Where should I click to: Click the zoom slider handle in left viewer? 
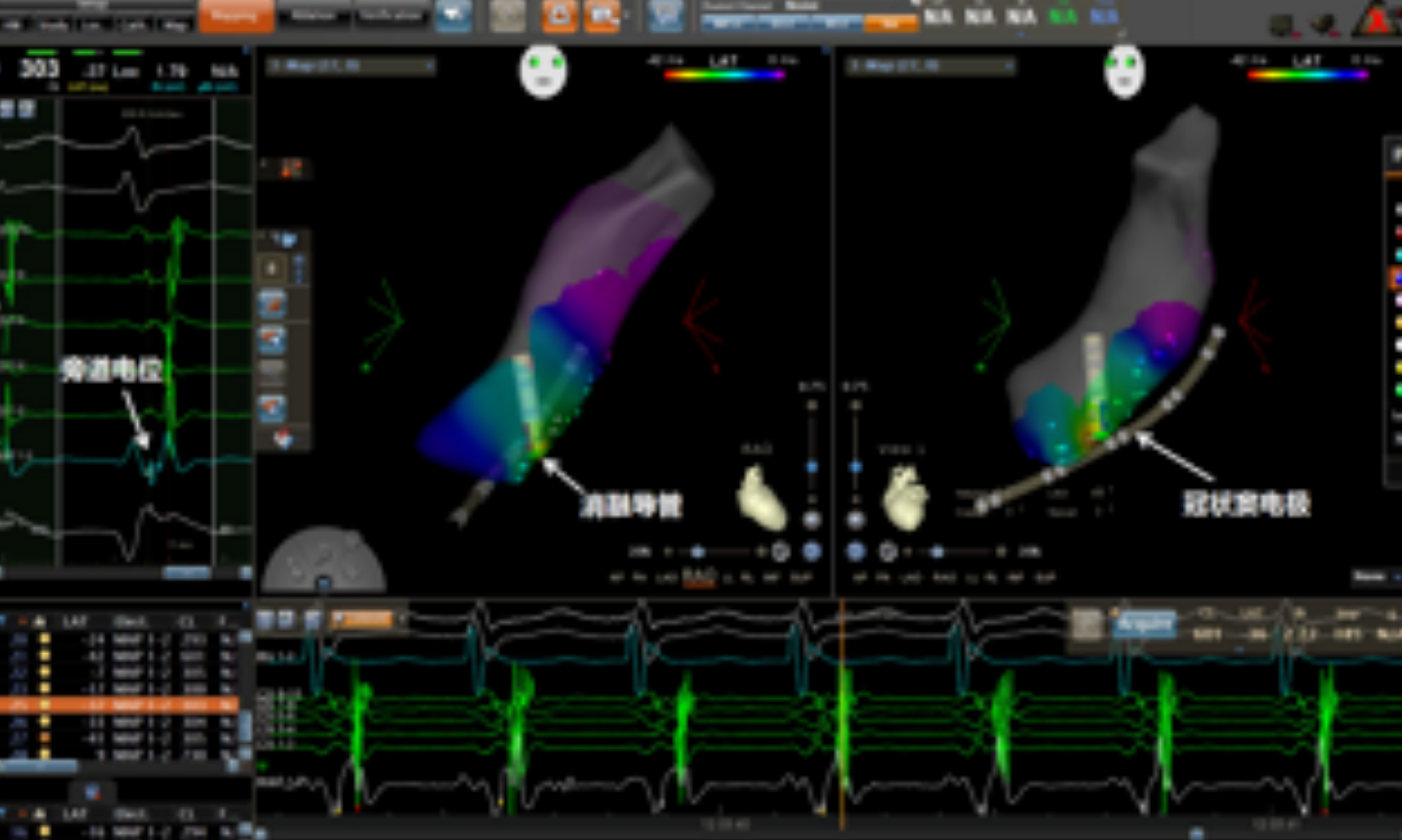[x=697, y=551]
